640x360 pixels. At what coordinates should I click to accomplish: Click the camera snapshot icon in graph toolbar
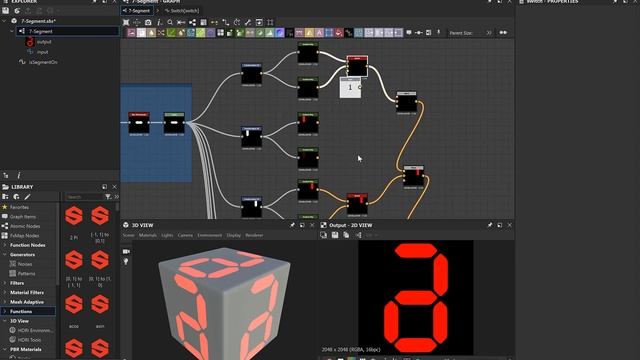point(148,22)
